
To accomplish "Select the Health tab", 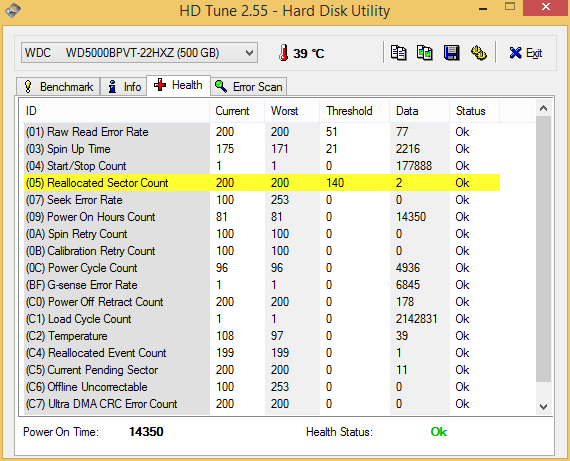I will [178, 85].
